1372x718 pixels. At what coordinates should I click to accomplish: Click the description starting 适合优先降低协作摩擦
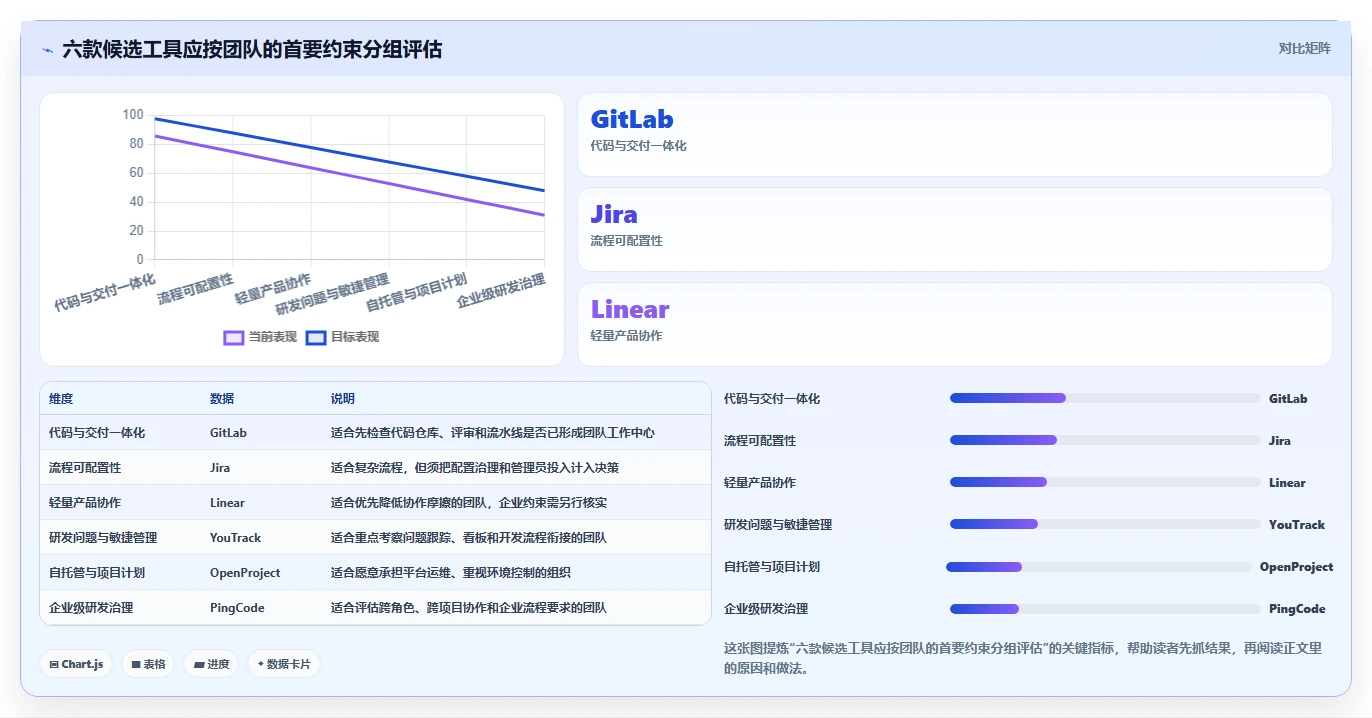pos(469,503)
